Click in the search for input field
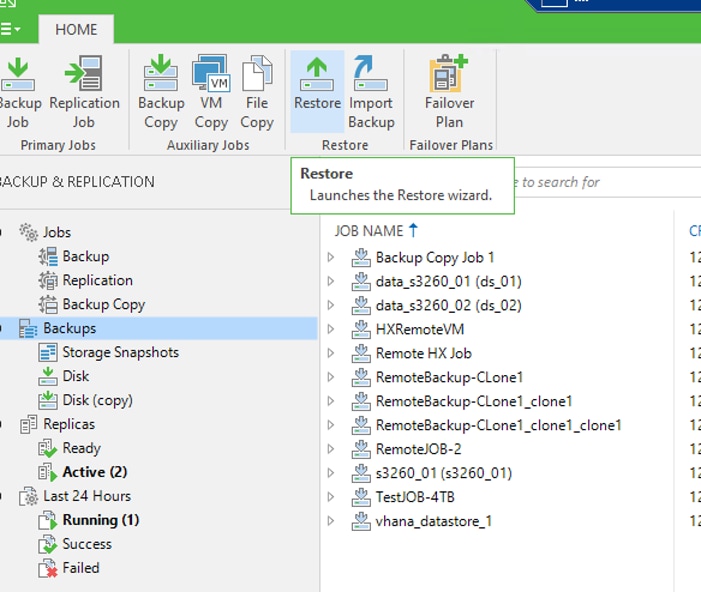The image size is (701, 592). click(x=608, y=182)
